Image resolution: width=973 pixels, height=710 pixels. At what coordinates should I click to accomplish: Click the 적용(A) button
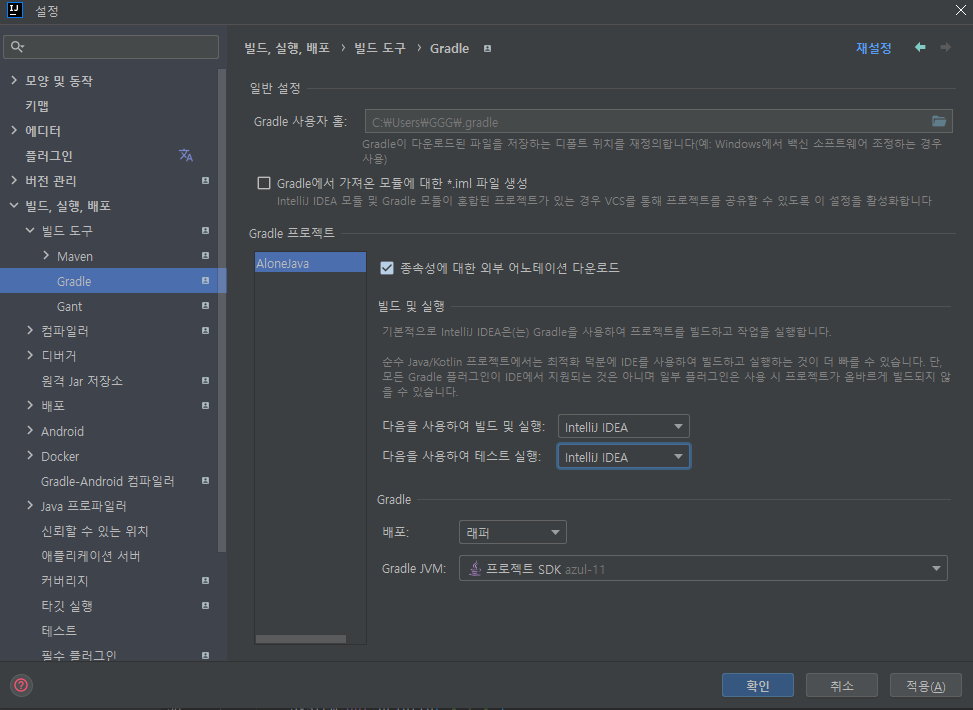pyautogui.click(x=925, y=685)
